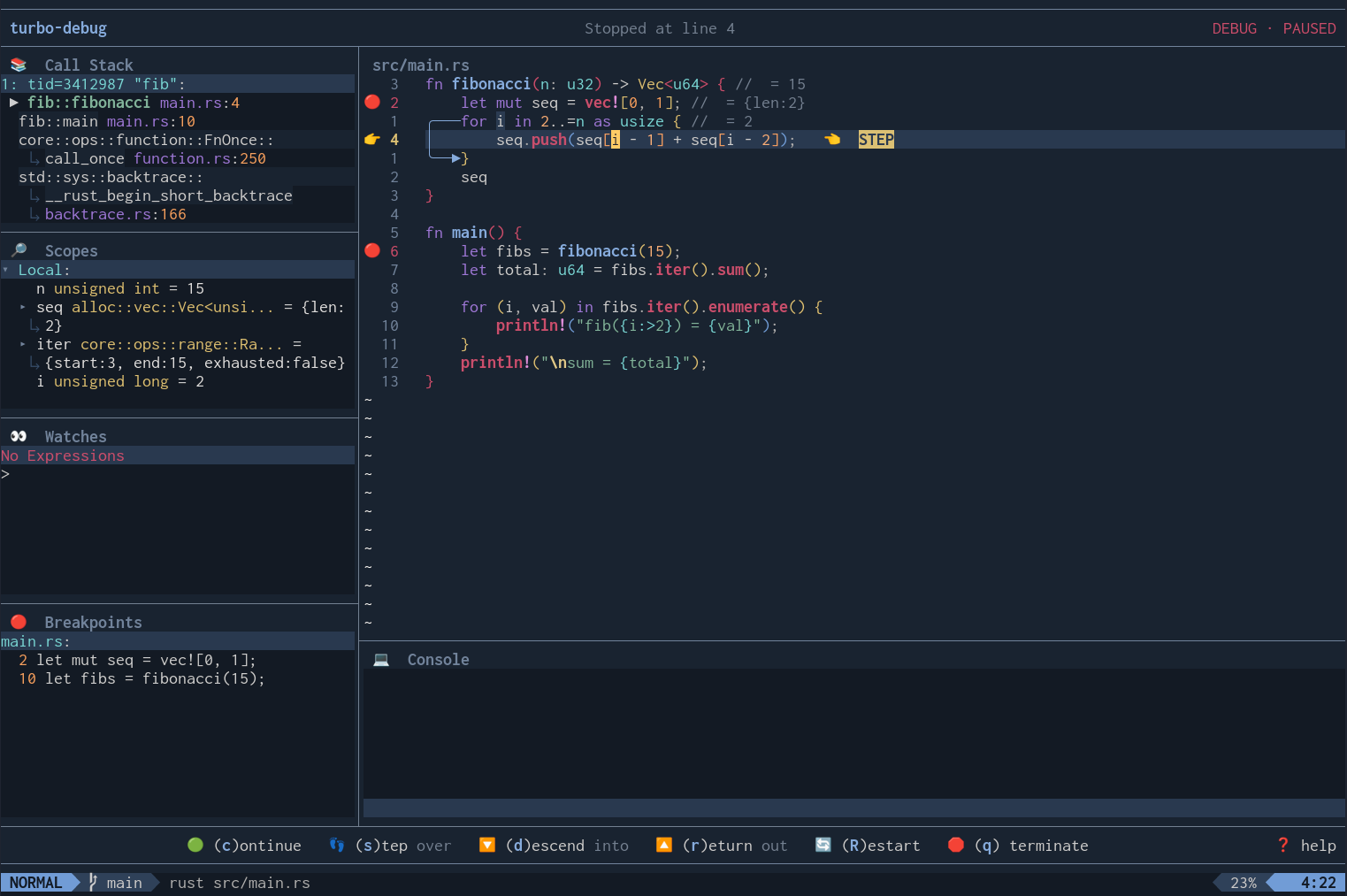Click the green continue circle icon
Screen dimensions: 1347x896
point(195,845)
